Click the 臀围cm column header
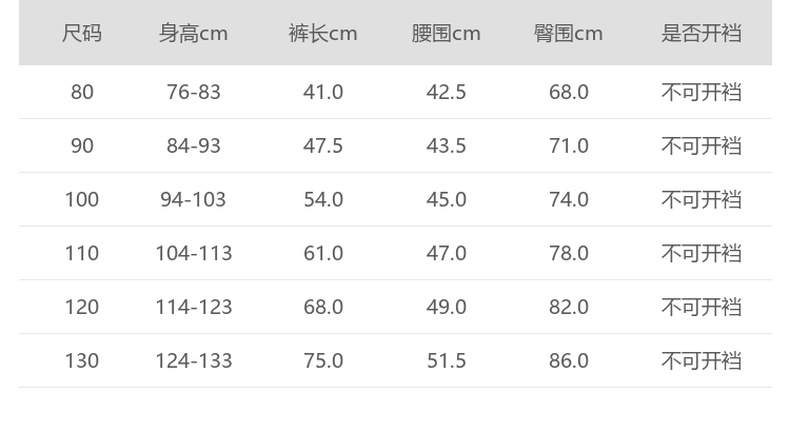The image size is (790, 431). 568,33
